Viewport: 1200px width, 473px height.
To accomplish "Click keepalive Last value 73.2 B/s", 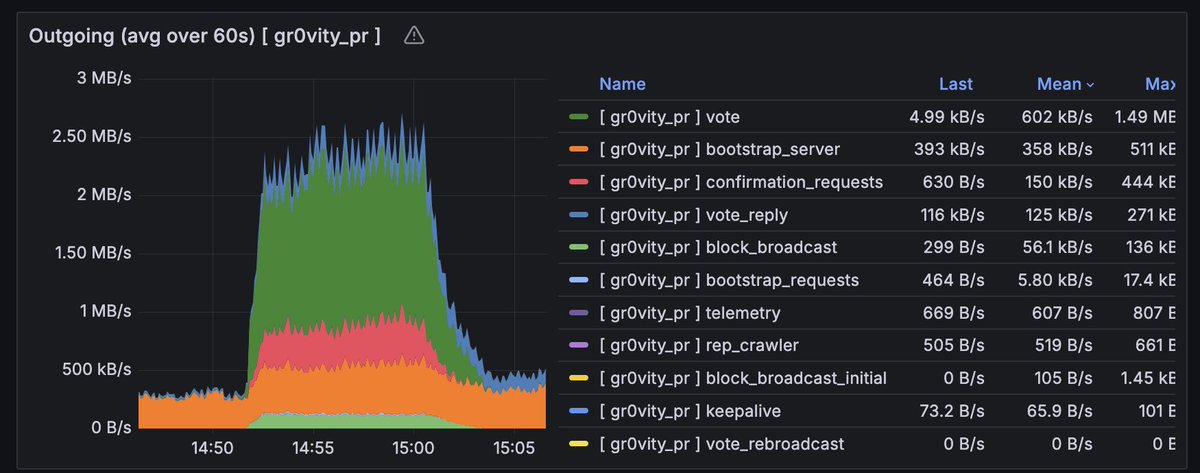I will pyautogui.click(x=951, y=411).
